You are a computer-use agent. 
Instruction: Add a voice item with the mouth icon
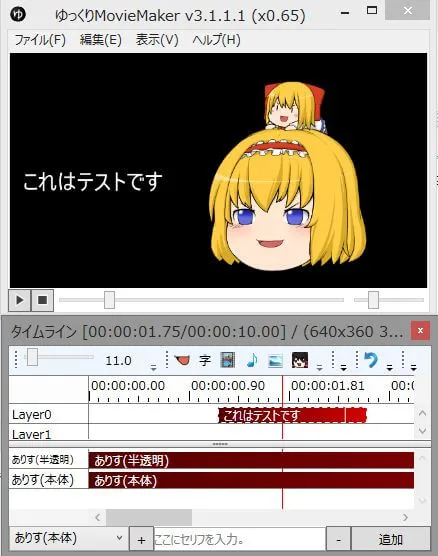182,360
